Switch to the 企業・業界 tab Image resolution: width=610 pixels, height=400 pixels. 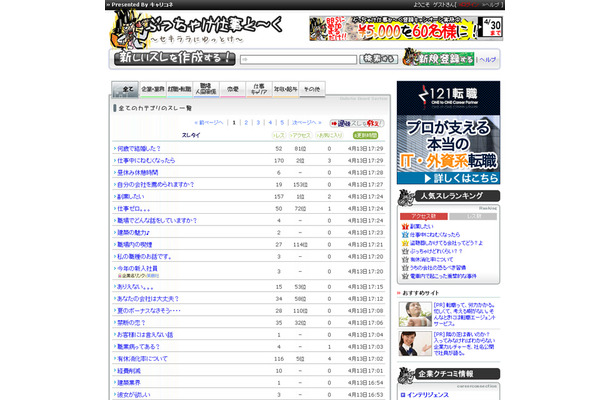coord(153,89)
